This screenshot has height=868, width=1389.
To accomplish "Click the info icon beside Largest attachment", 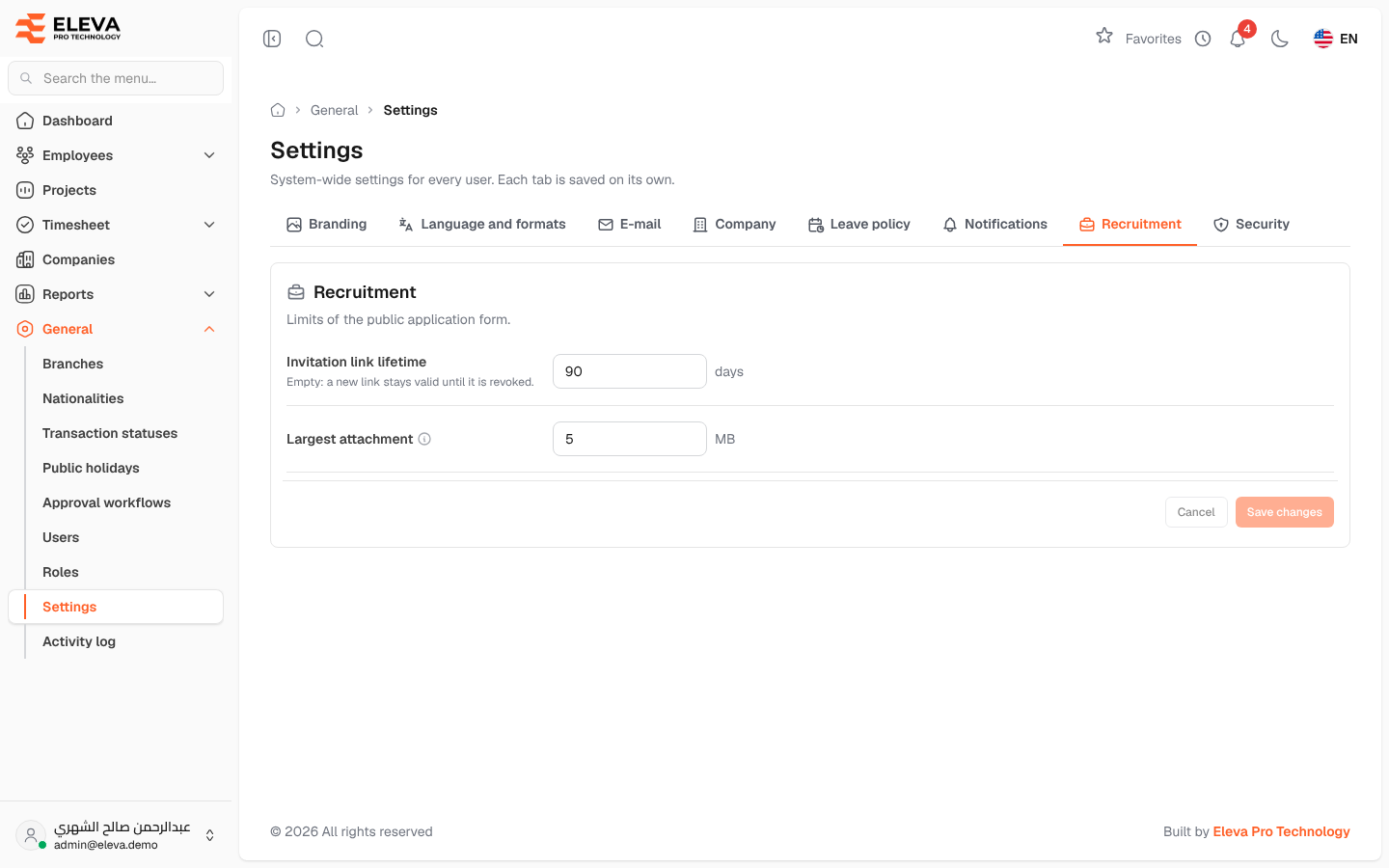I will pyautogui.click(x=424, y=439).
